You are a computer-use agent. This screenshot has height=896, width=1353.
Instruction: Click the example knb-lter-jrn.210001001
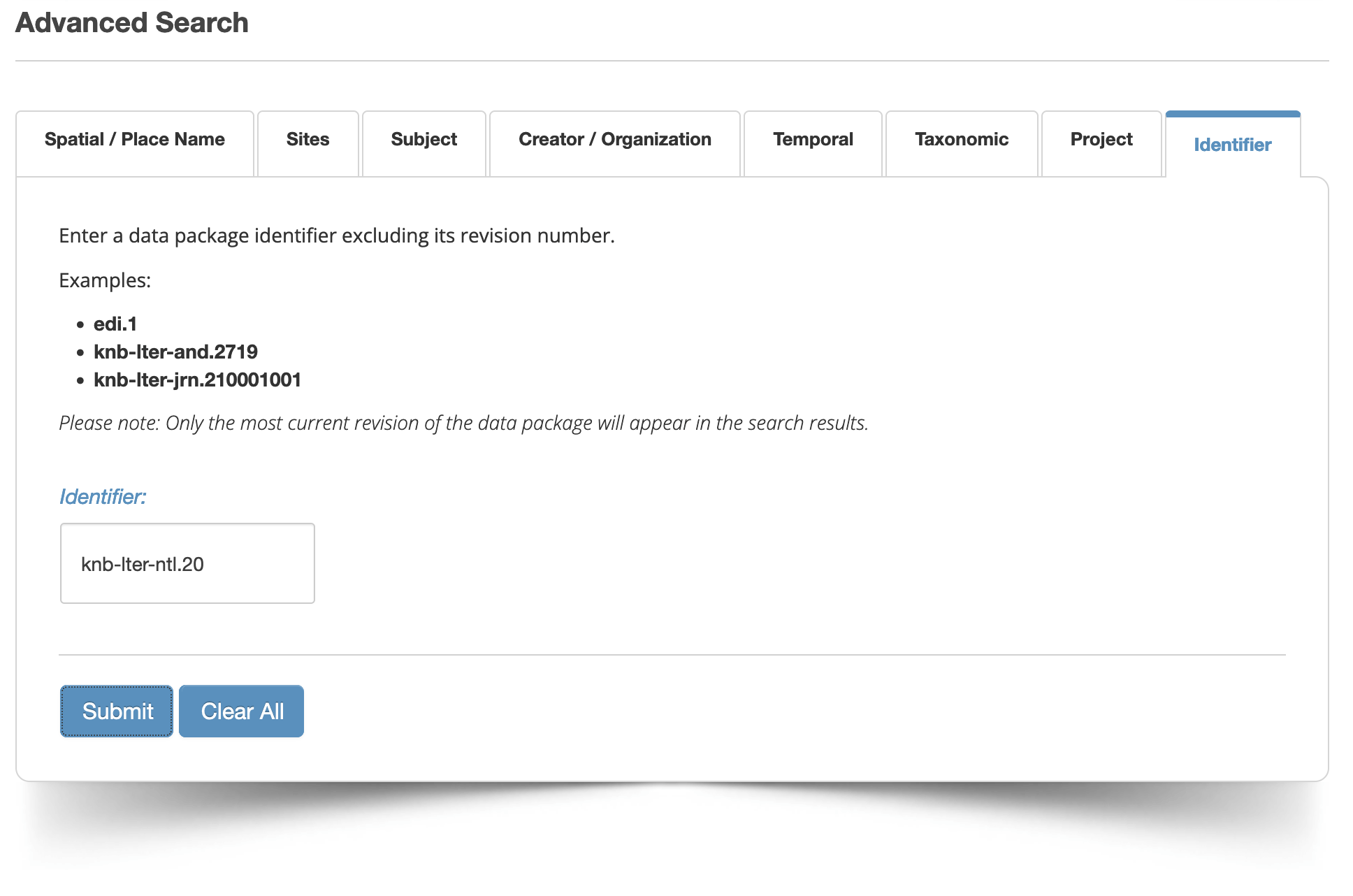click(x=198, y=380)
